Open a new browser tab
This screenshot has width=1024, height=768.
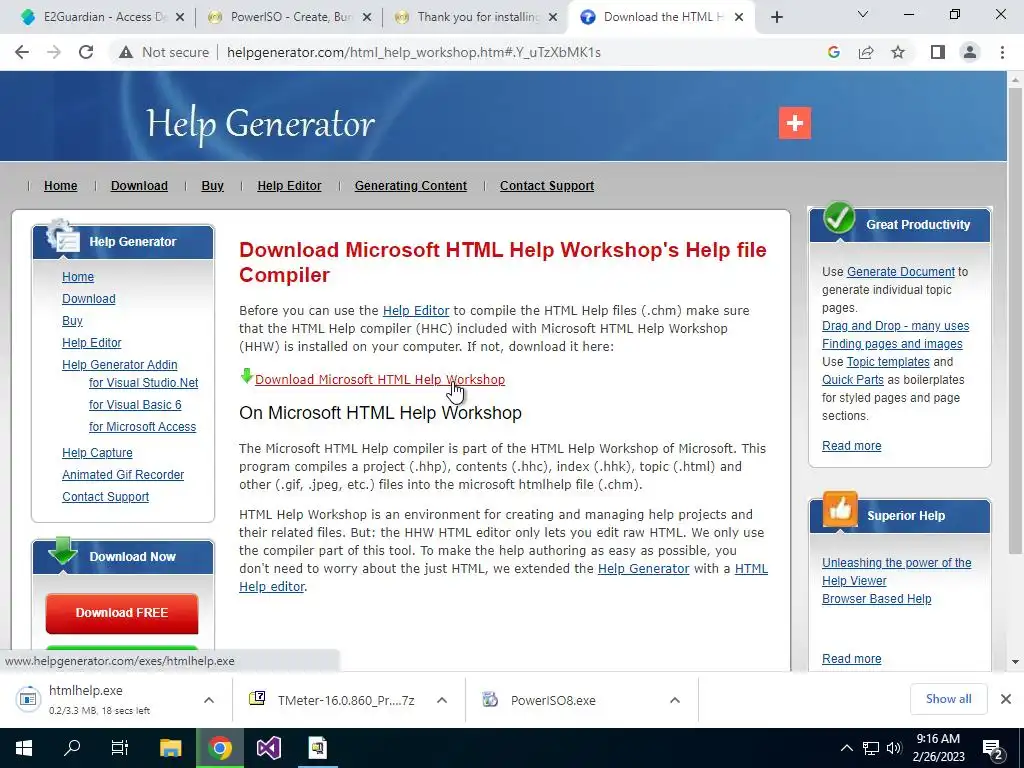click(776, 17)
